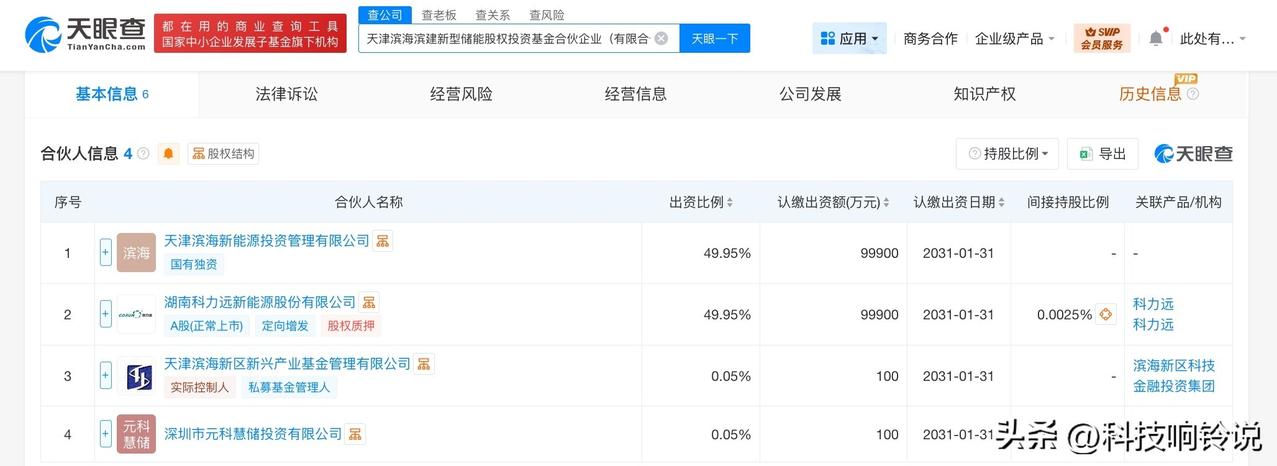This screenshot has width=1277, height=466.
Task: Select the 基本信息 tab
Action: tap(112, 94)
